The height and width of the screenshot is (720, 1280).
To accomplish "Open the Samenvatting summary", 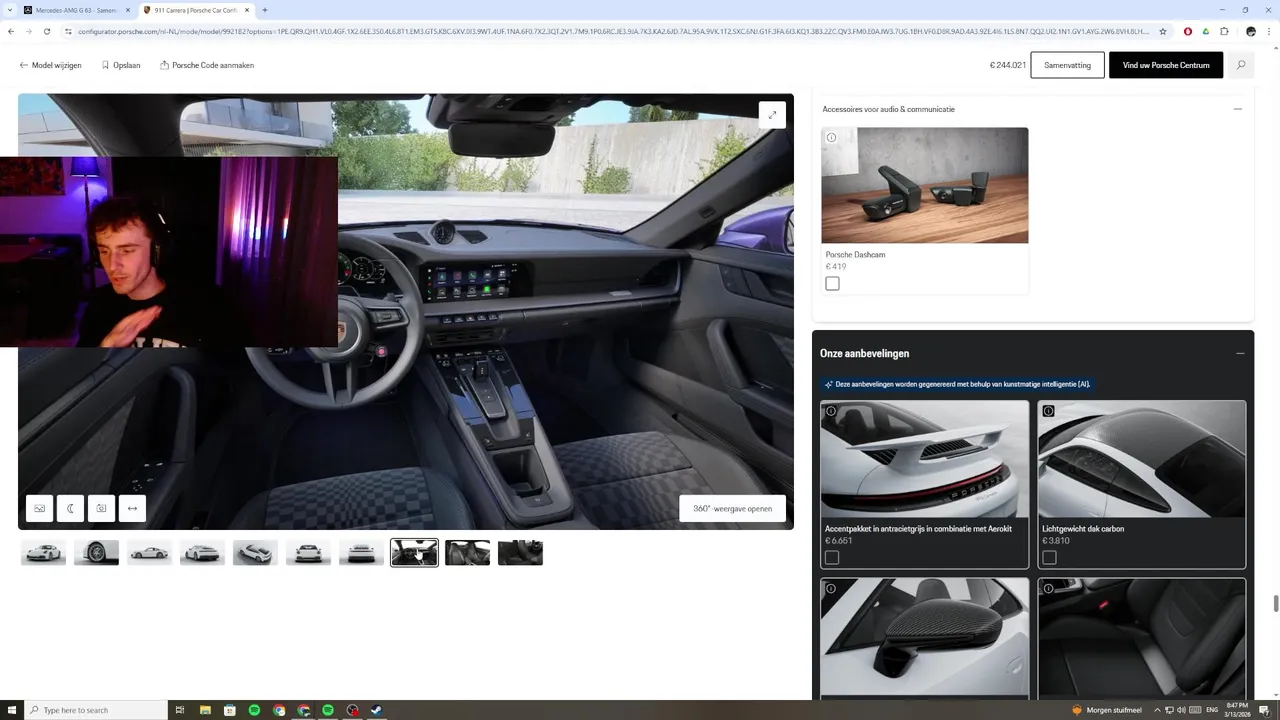I will coord(1067,65).
